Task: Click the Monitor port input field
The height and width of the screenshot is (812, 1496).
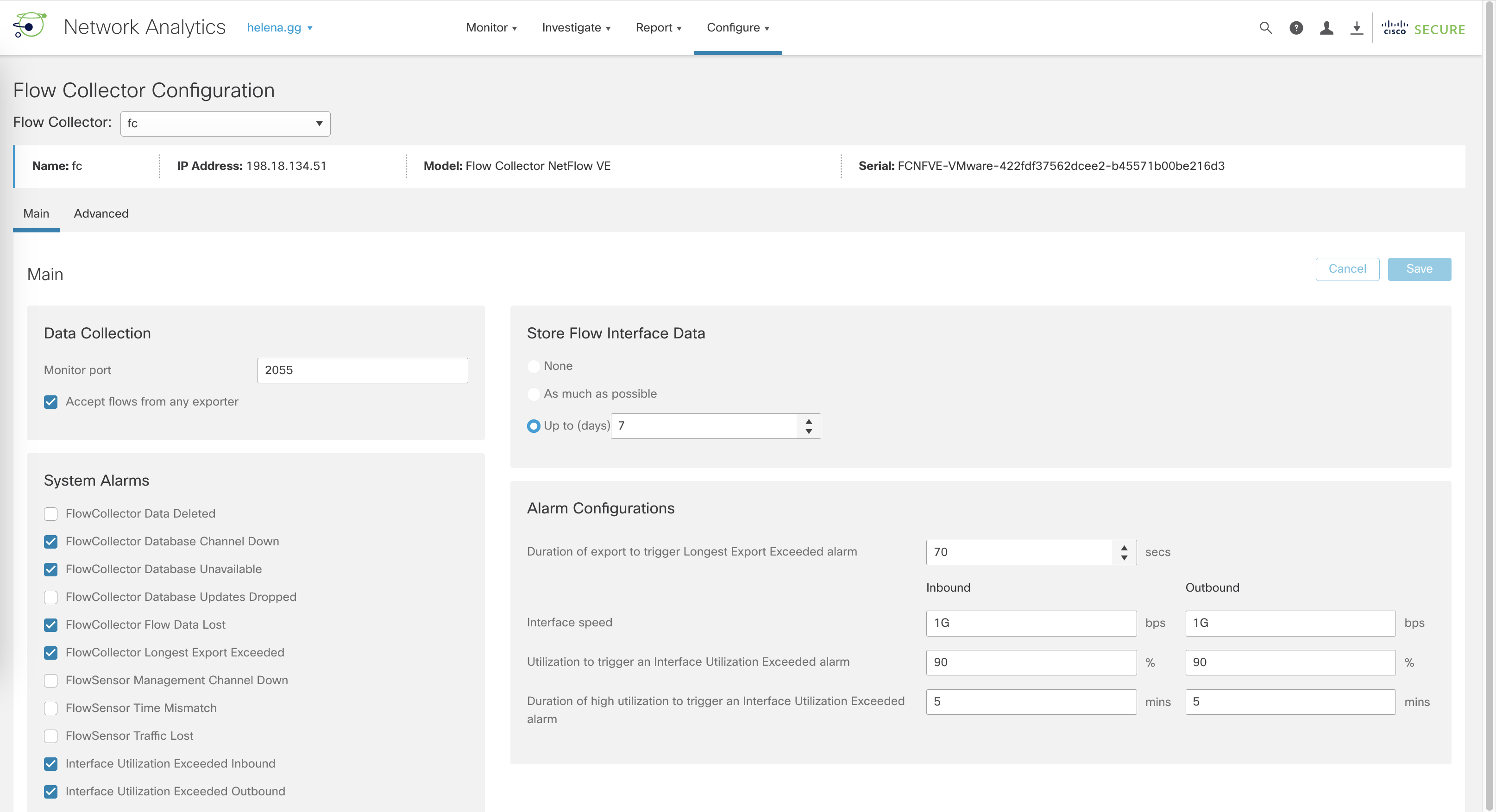Action: tap(362, 370)
